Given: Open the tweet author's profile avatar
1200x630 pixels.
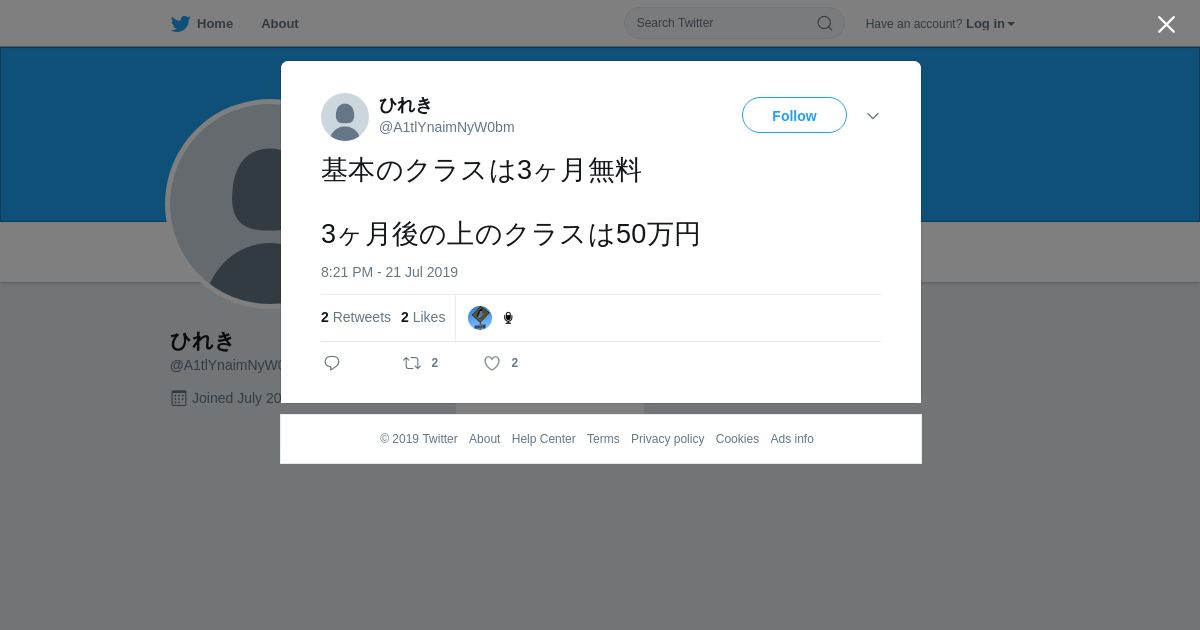Looking at the screenshot, I should tap(345, 117).
